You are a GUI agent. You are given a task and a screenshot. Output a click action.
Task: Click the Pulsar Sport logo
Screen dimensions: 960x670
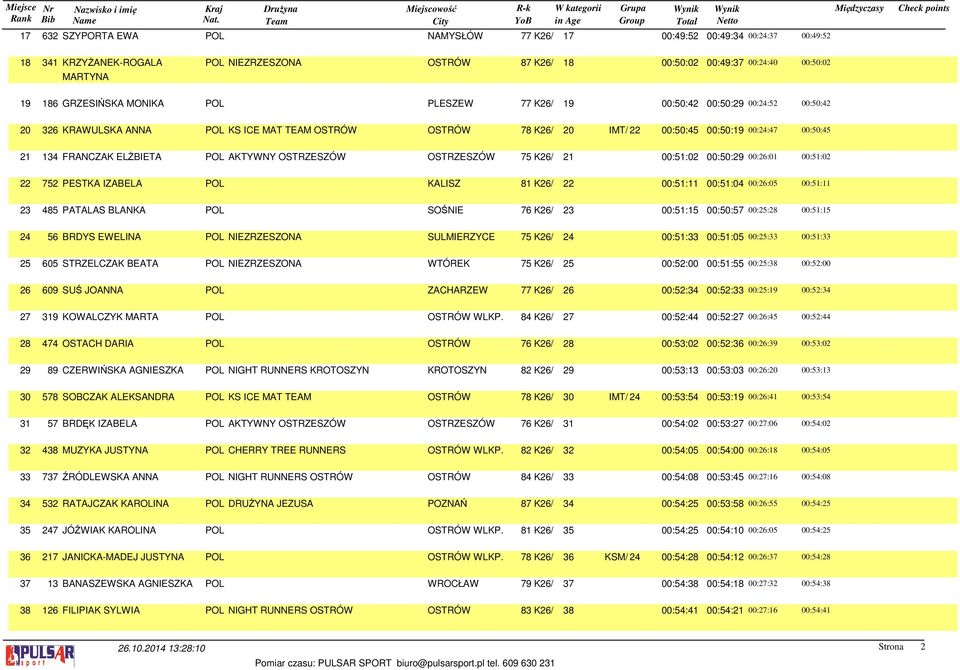click(40, 655)
